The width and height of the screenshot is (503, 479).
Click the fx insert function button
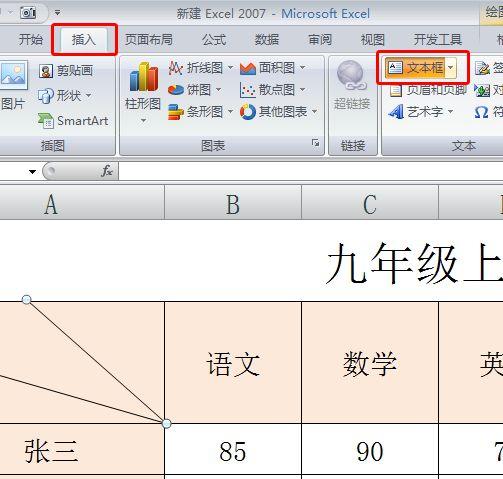click(107, 171)
